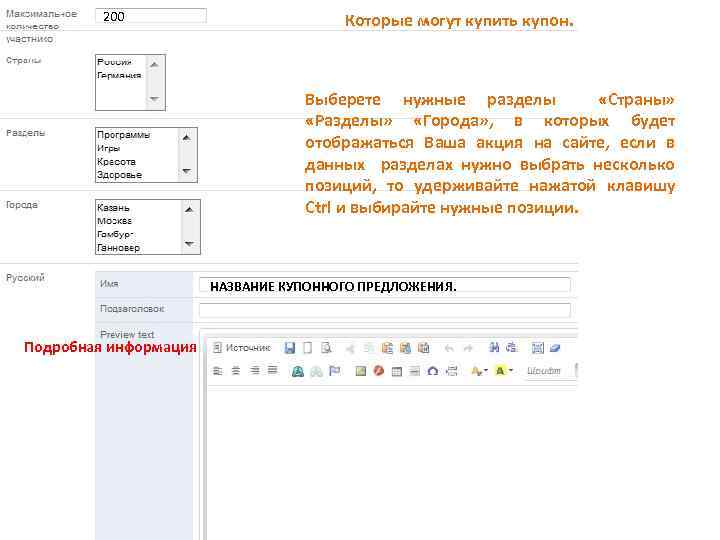The width and height of the screenshot is (720, 540).
Task: Click scroll down arrow in Страны list
Action: (155, 99)
